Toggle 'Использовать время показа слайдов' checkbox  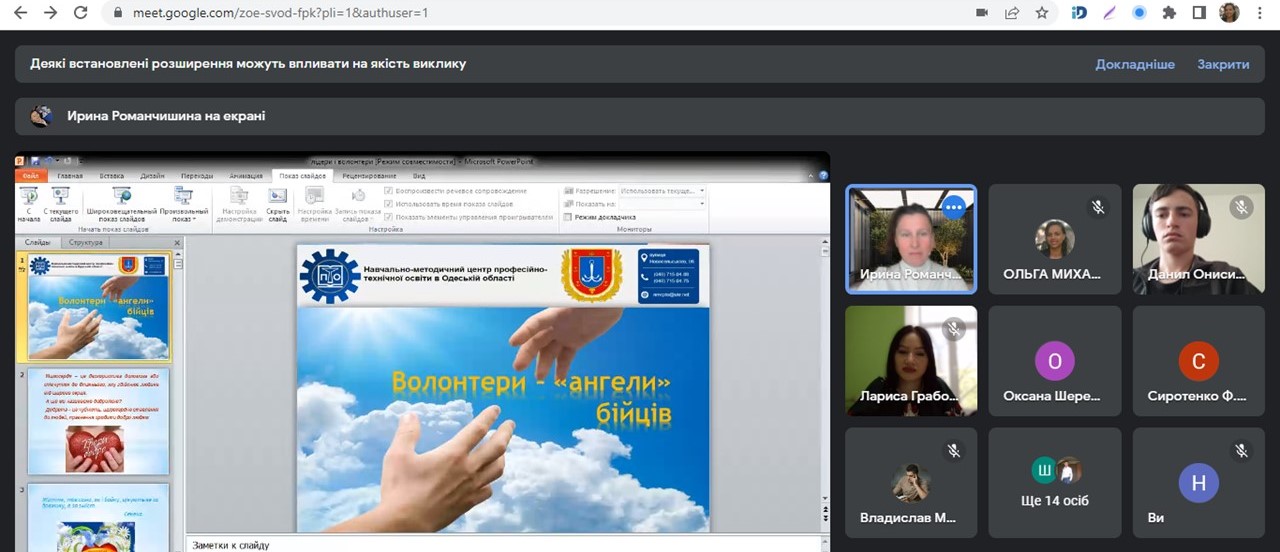(x=389, y=203)
